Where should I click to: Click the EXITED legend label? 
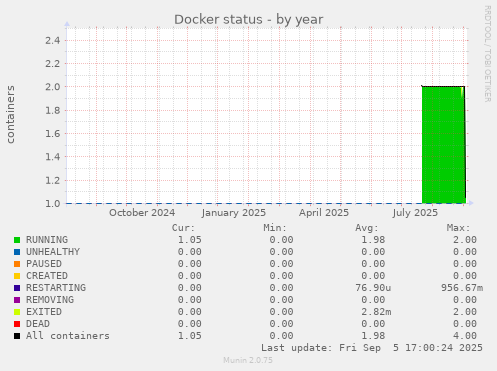pos(44,312)
